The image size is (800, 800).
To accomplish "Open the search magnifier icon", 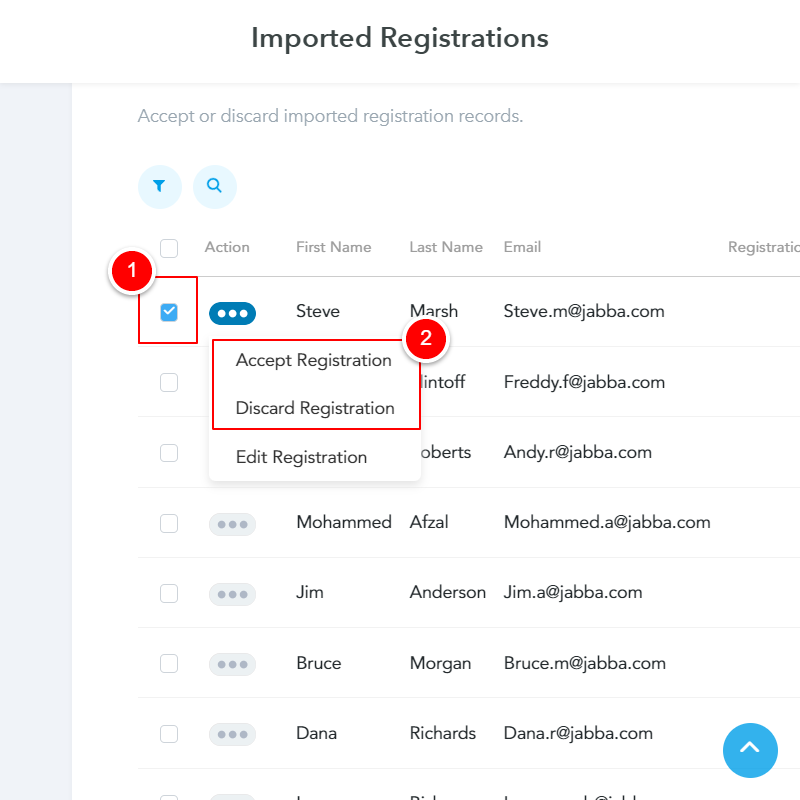I will point(214,186).
